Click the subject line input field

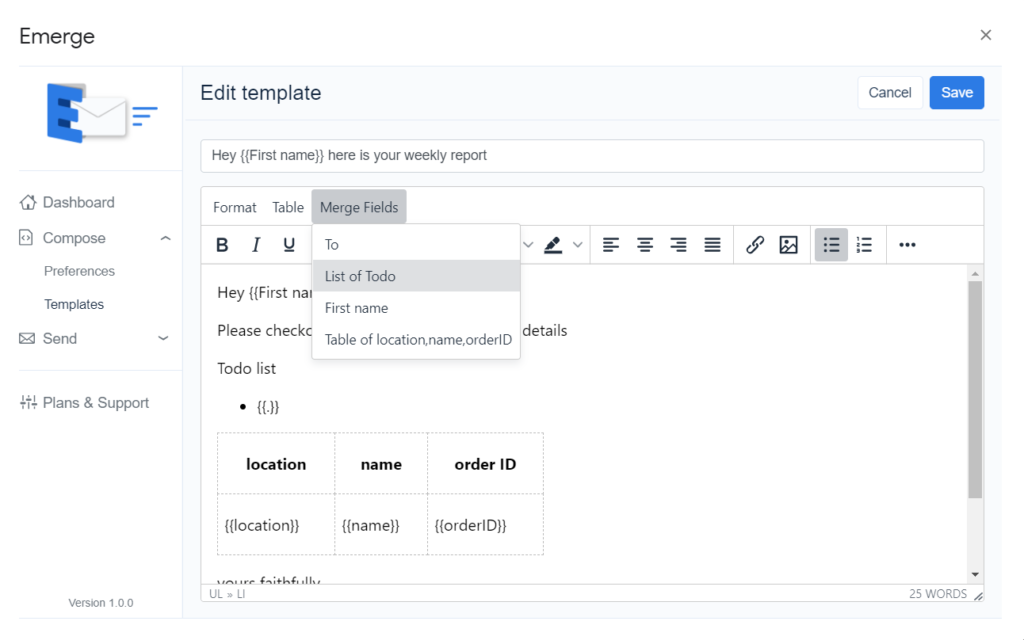click(x=591, y=156)
